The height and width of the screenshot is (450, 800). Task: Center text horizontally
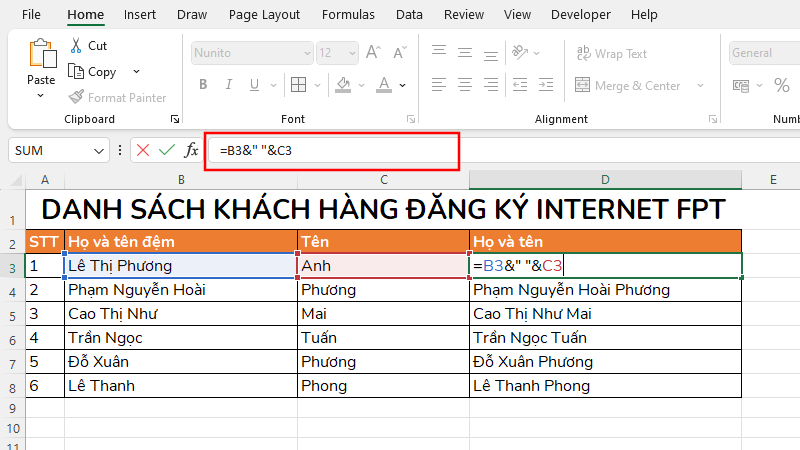[465, 85]
